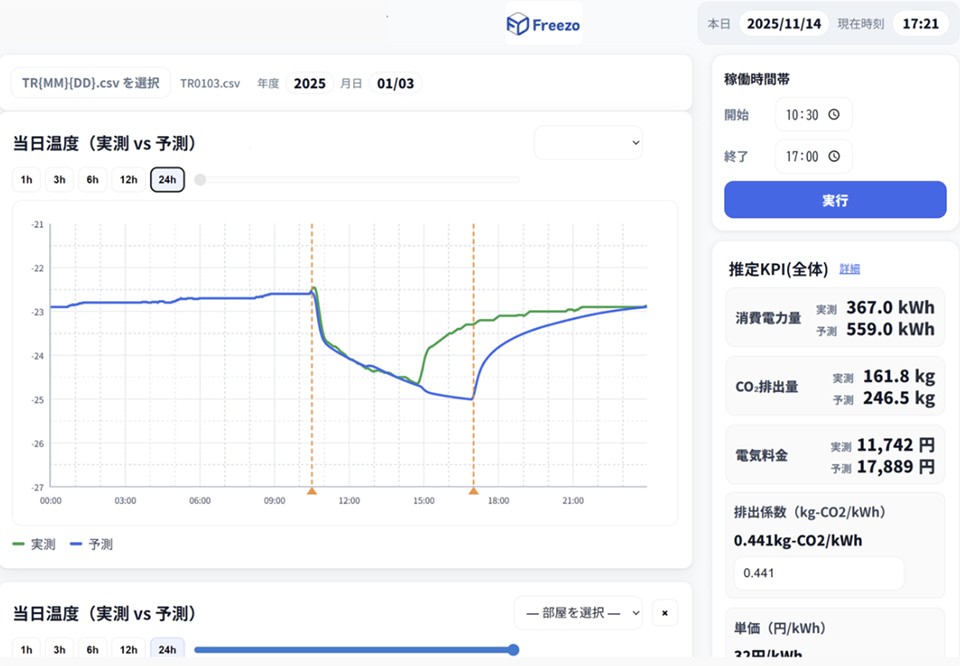Toggle 実測 legend series in chart
This screenshot has height=666, width=960.
pos(34,544)
